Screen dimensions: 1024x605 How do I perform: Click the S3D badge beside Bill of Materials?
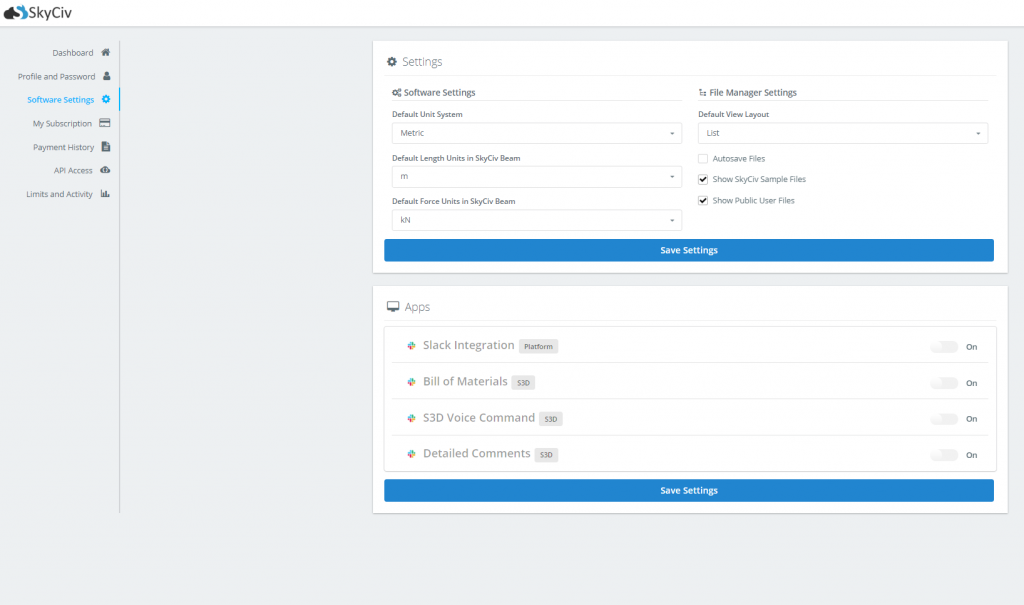click(x=523, y=383)
